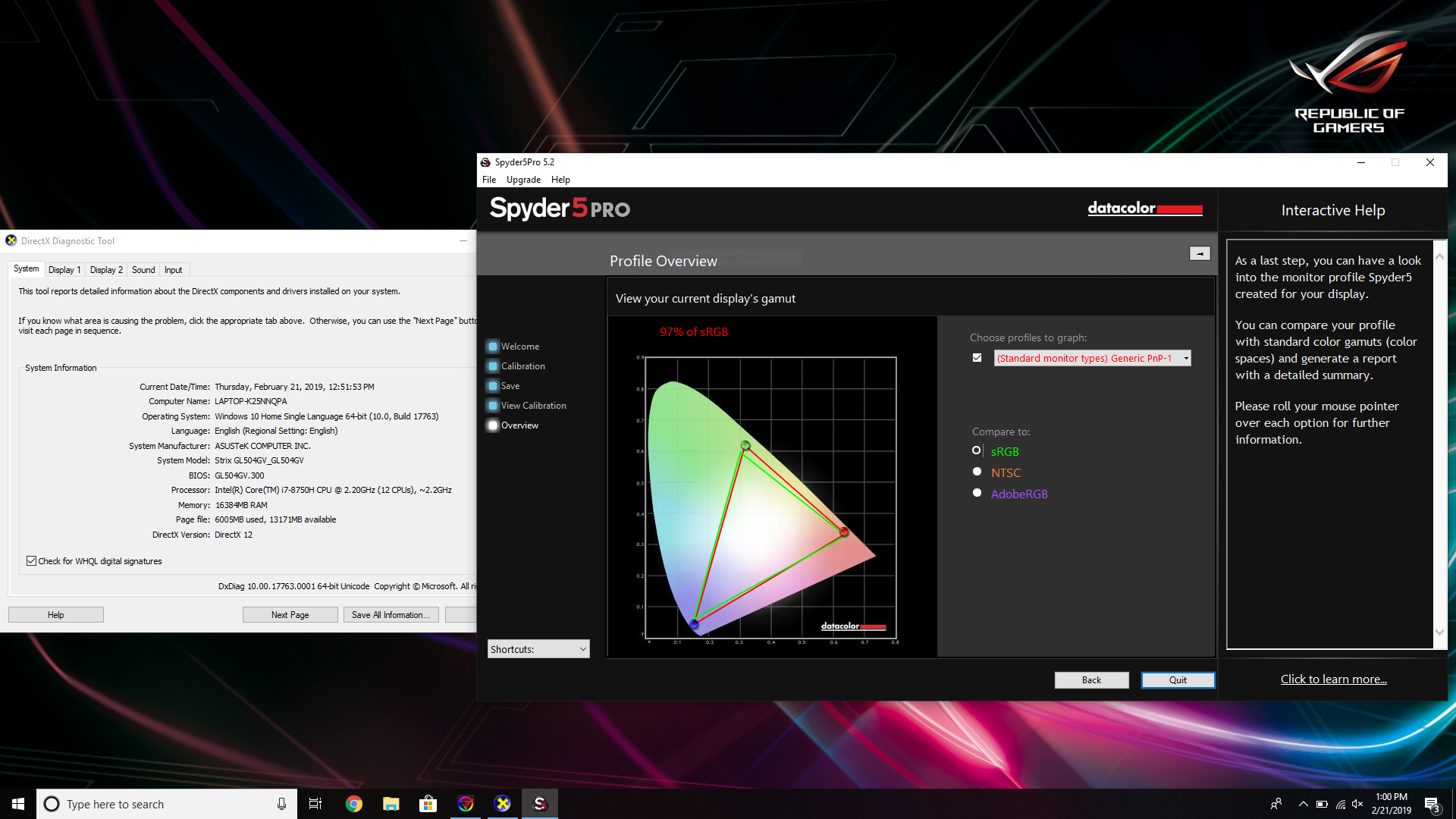1456x819 pixels.
Task: Click the Memory value 16384MB RAM
Action: 241,505
